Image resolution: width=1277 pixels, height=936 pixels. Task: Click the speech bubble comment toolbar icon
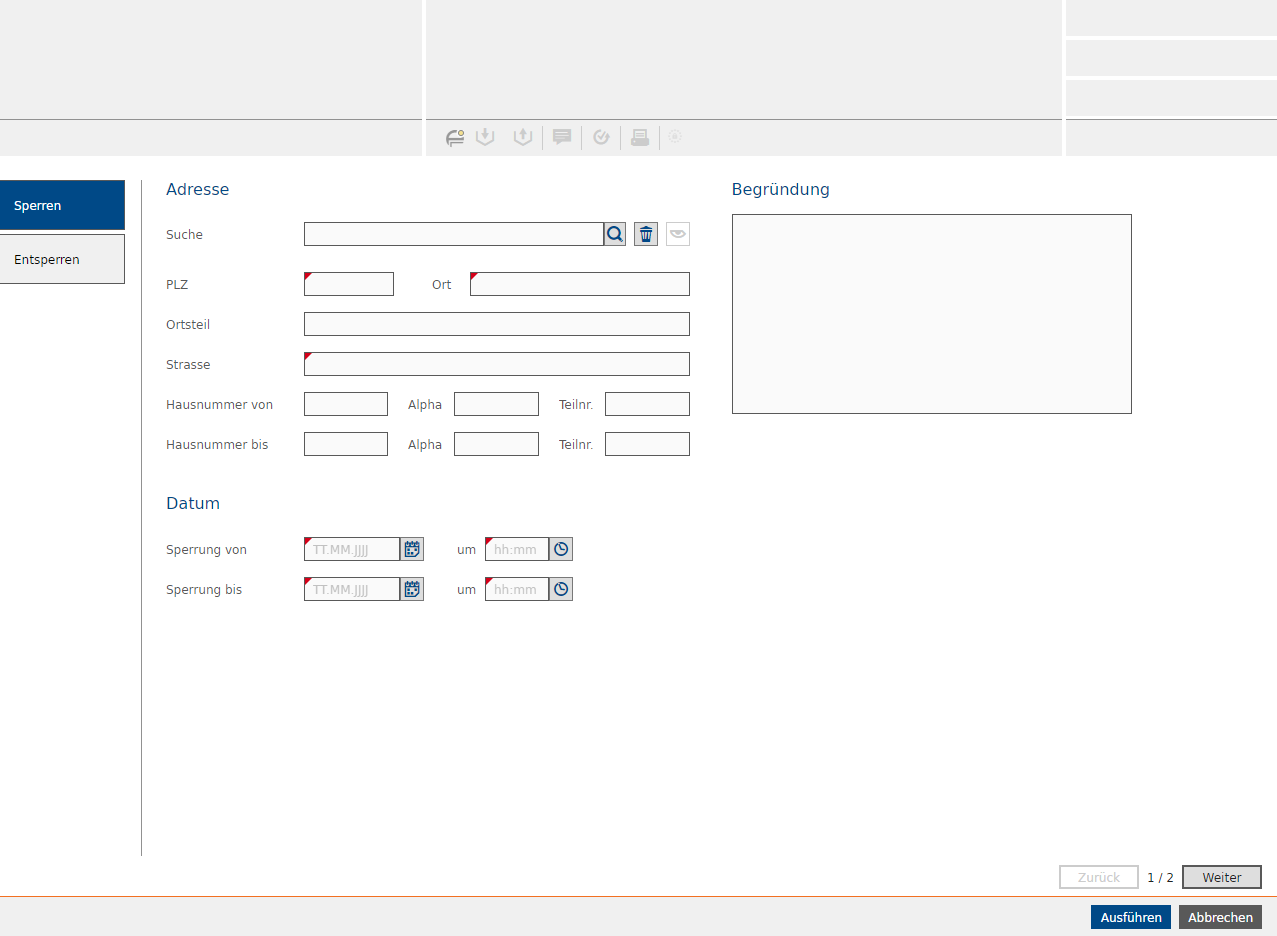point(562,138)
